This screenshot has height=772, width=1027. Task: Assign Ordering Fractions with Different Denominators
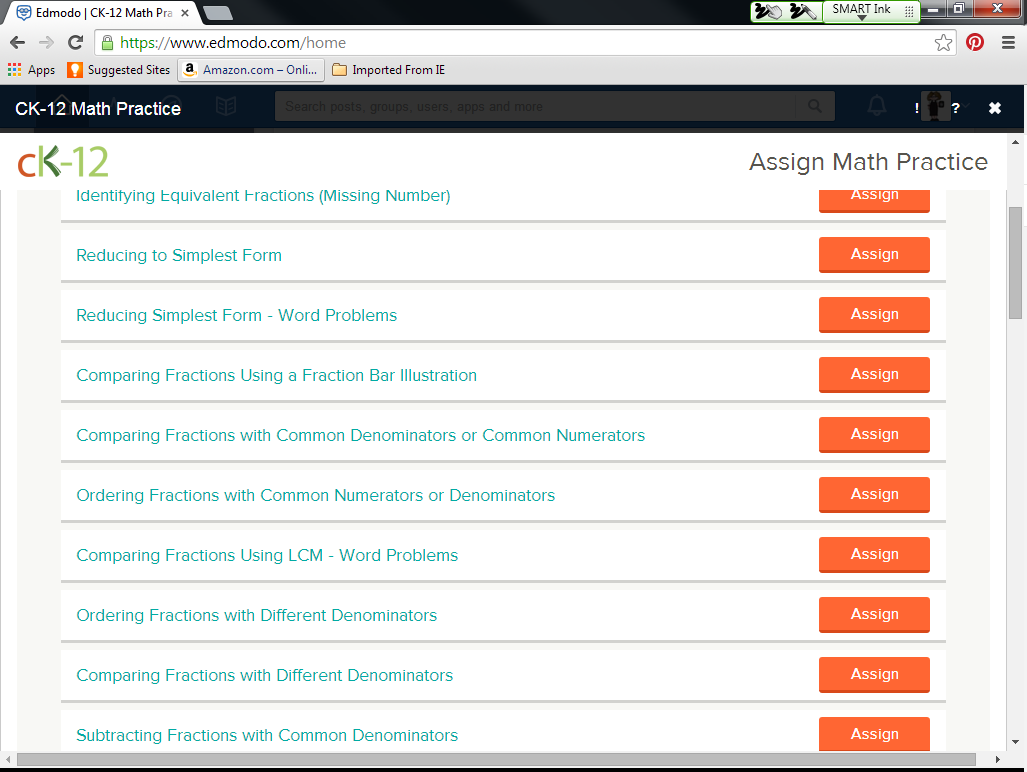click(x=874, y=614)
